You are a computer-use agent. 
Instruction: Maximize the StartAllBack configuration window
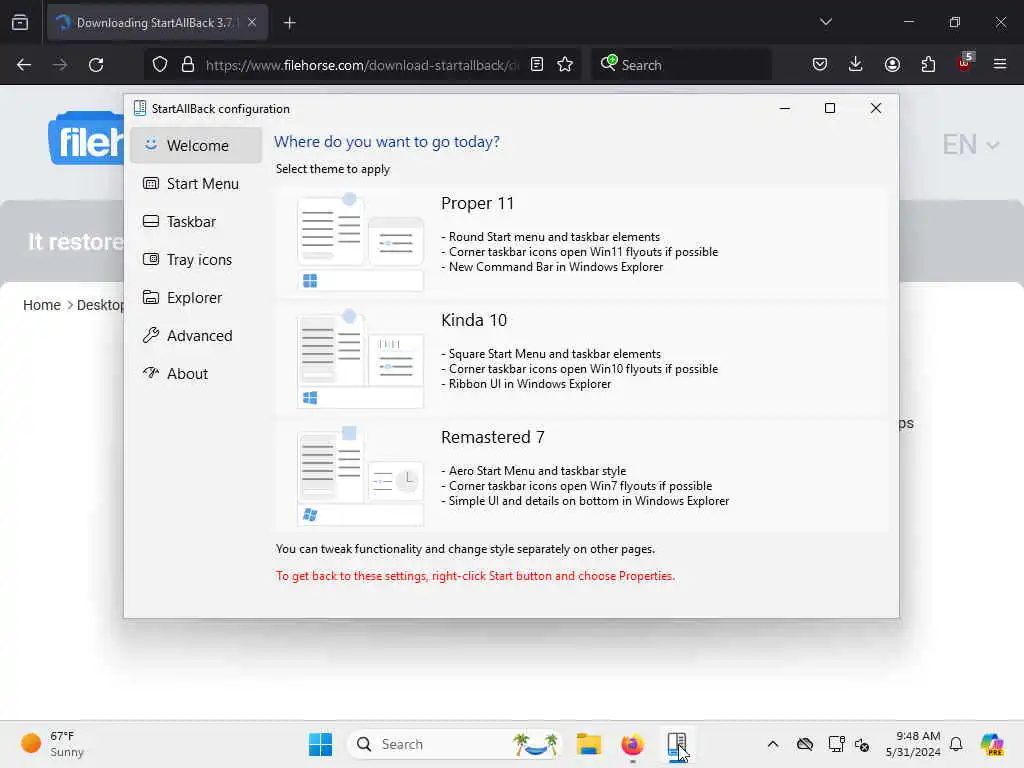(830, 108)
